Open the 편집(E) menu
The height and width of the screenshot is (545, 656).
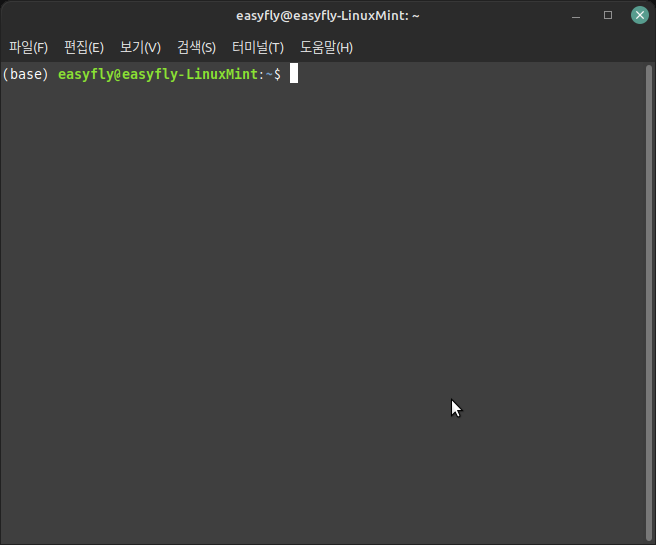84,47
